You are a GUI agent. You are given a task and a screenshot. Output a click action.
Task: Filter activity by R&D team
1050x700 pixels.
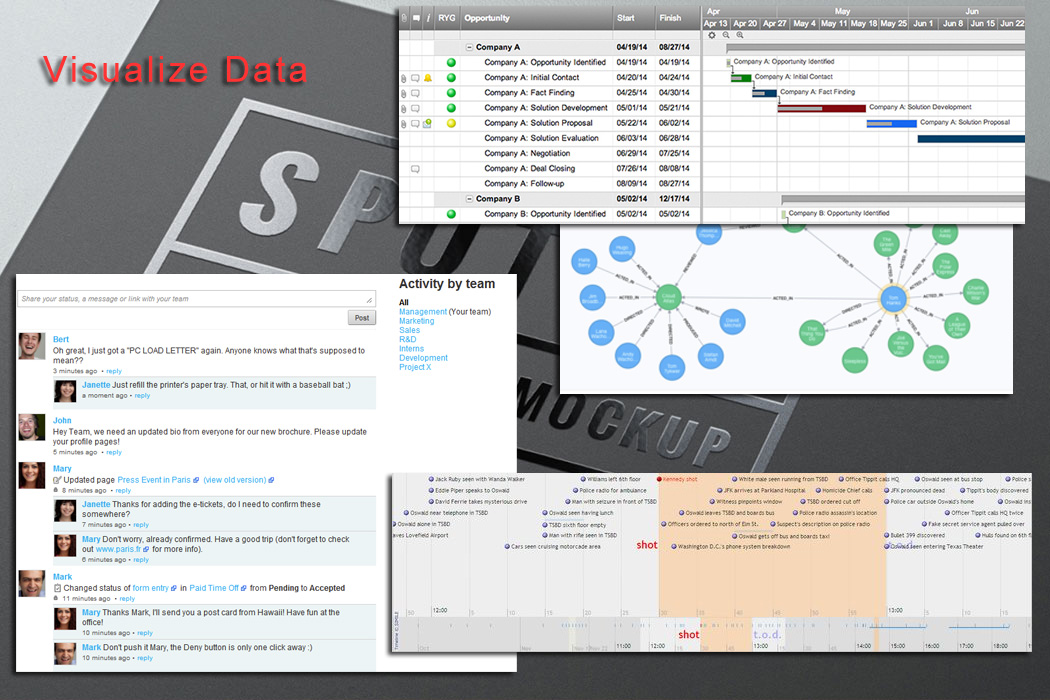tap(408, 340)
